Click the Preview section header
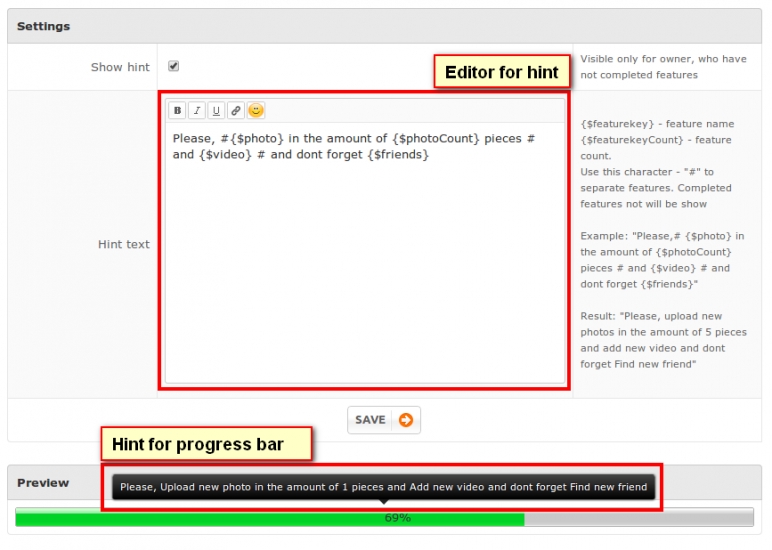Screen dimensions: 772x550 click(43, 482)
